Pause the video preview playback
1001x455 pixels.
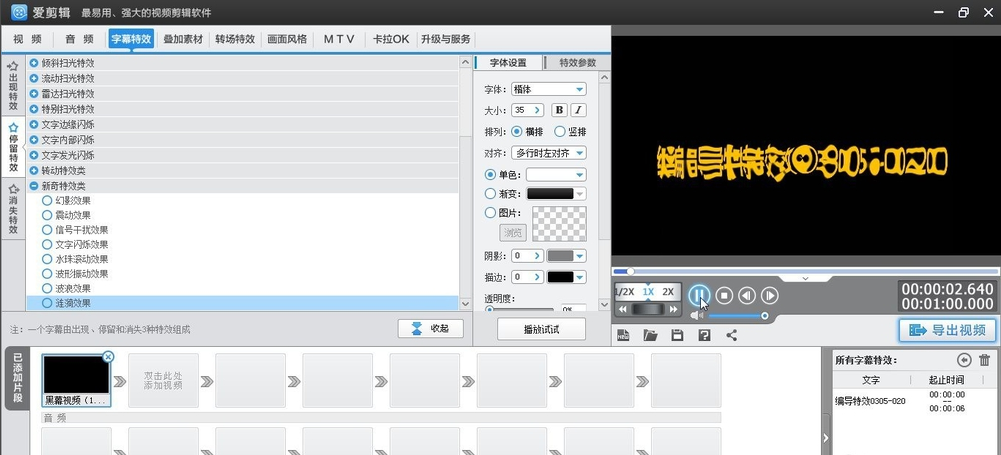point(699,295)
